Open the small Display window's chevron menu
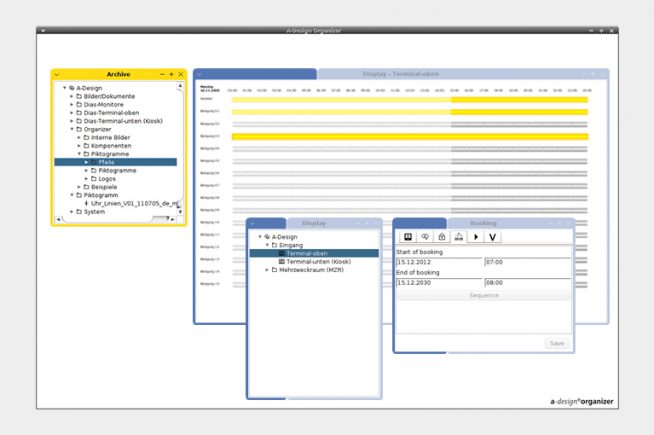Image resolution: width=654 pixels, height=435 pixels. point(252,224)
